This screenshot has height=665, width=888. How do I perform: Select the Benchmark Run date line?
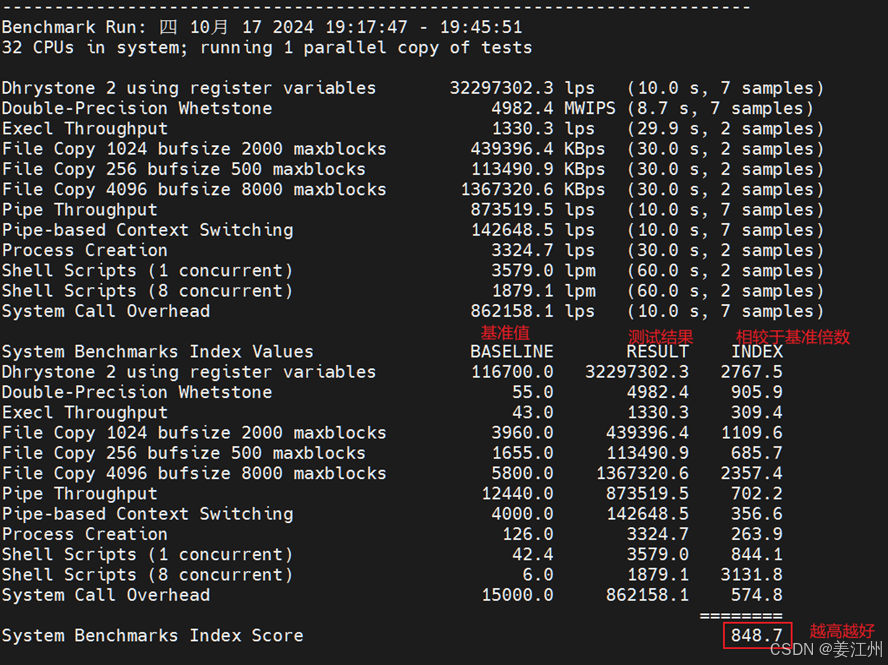click(x=262, y=27)
